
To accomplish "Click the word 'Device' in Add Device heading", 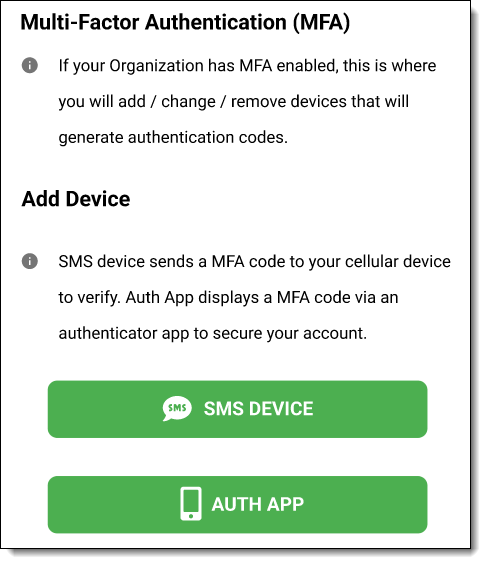I will click(x=98, y=199).
